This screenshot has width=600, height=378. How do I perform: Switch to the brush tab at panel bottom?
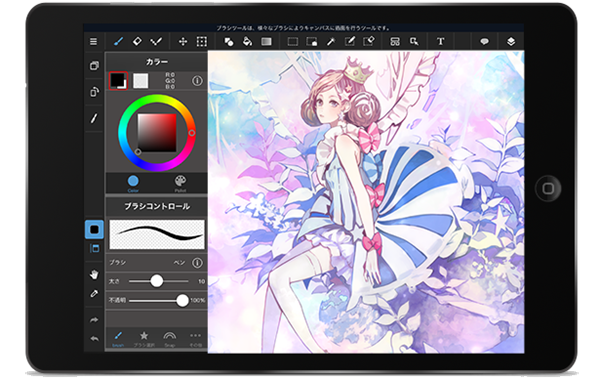118,339
